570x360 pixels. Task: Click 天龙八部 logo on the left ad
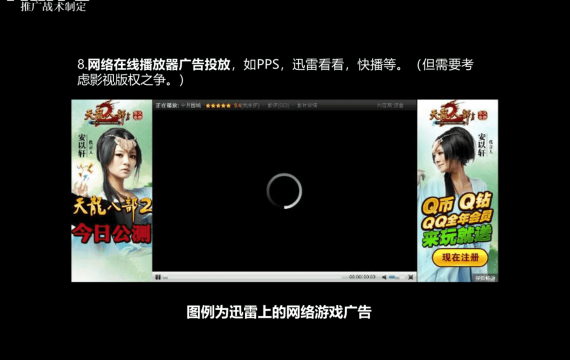[113, 113]
